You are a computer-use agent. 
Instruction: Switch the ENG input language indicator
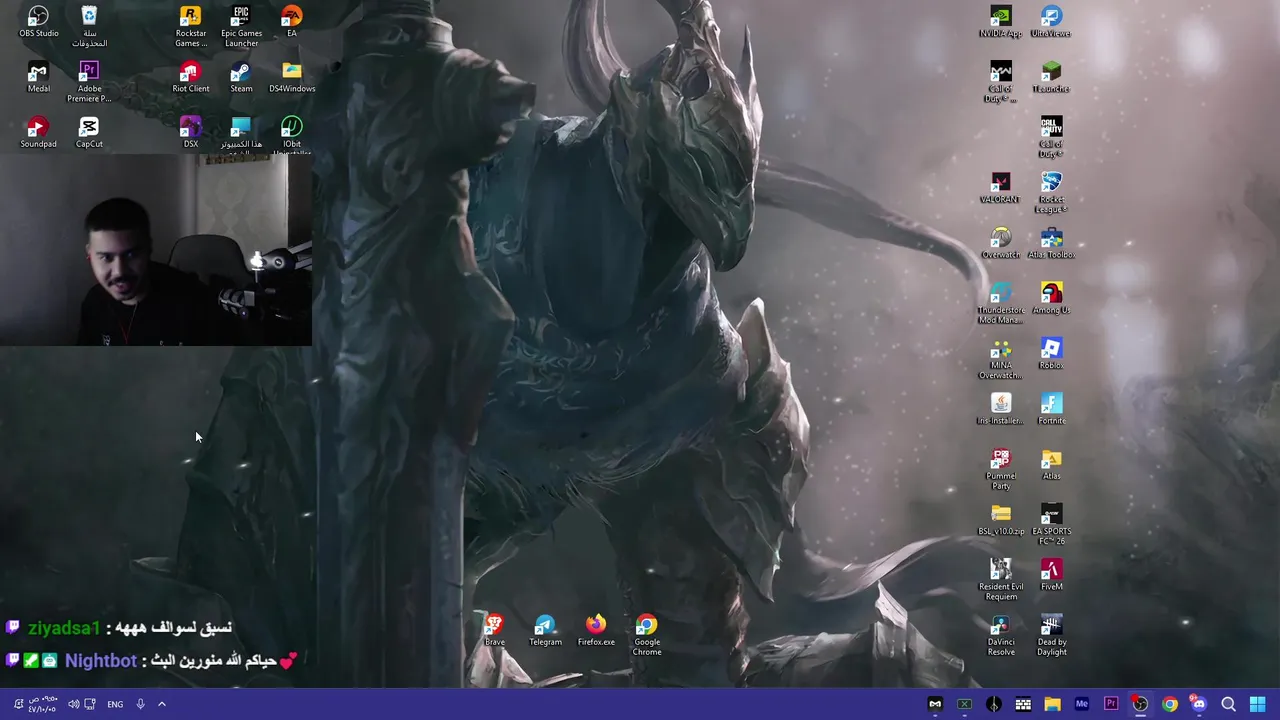[115, 704]
